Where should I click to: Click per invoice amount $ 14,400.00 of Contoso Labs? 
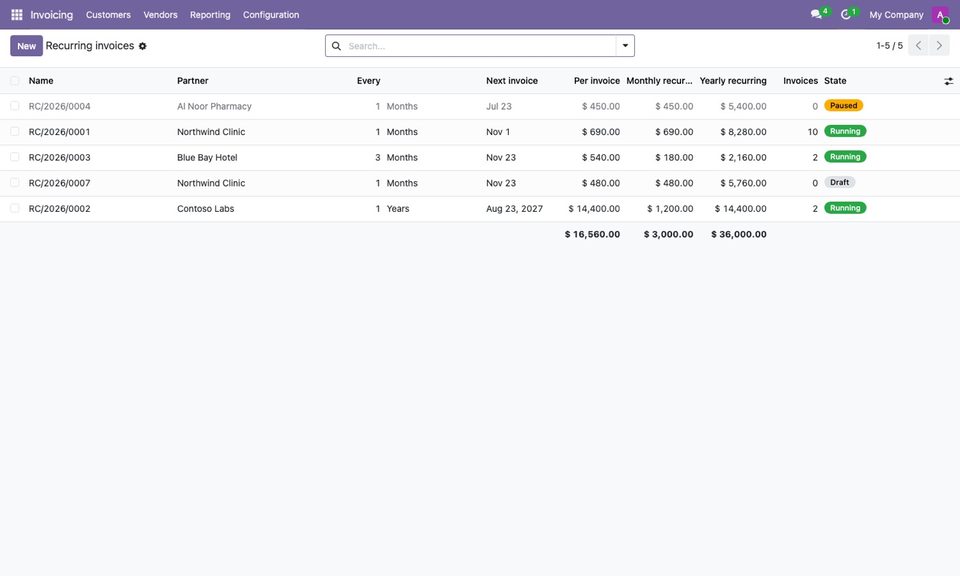(x=594, y=209)
